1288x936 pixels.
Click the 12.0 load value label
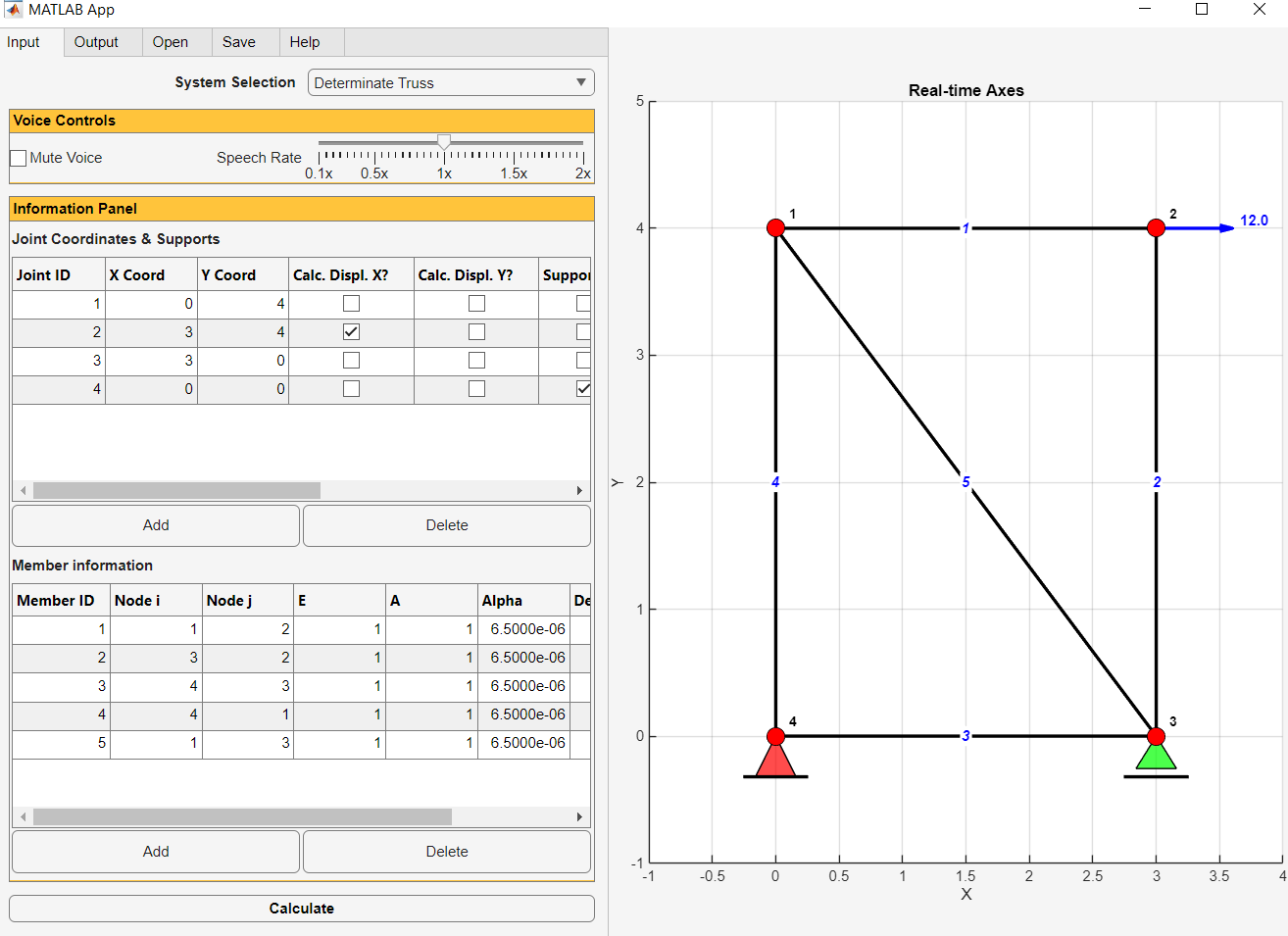pyautogui.click(x=1254, y=221)
